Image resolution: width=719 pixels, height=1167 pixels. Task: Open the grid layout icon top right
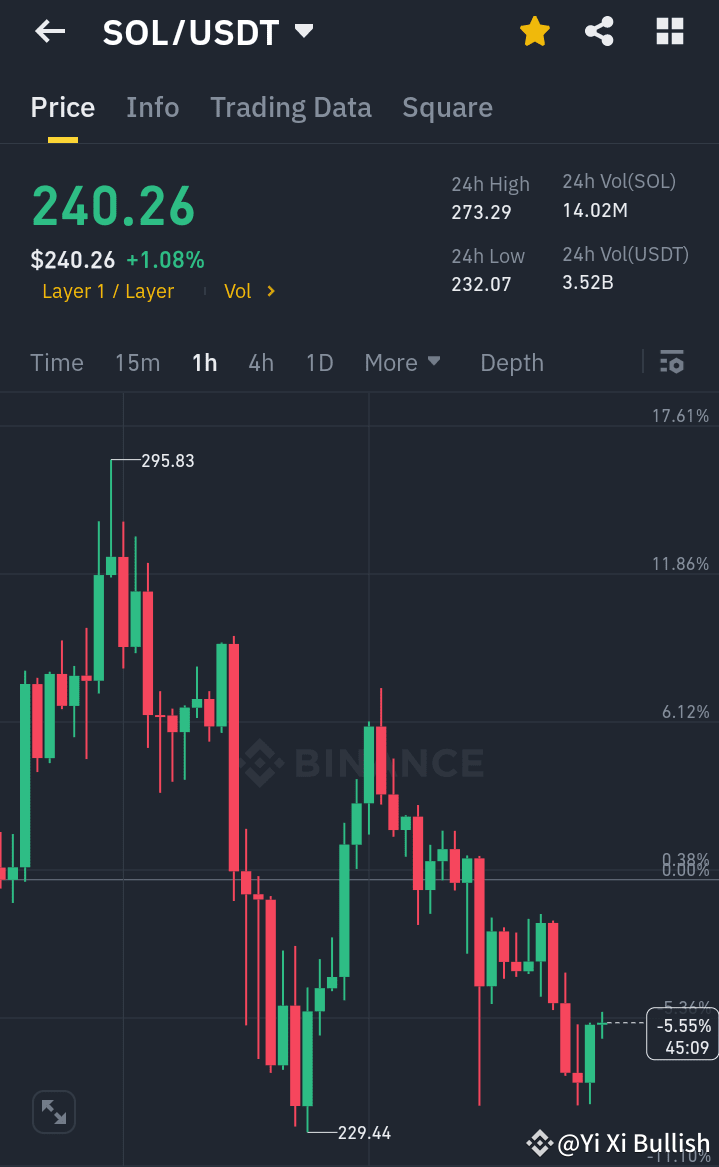click(x=668, y=31)
